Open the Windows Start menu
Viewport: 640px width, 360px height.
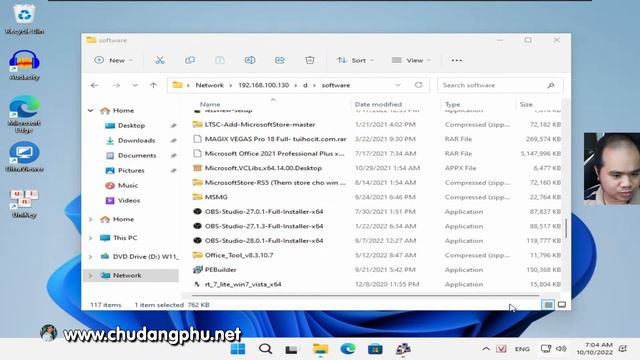coord(238,349)
